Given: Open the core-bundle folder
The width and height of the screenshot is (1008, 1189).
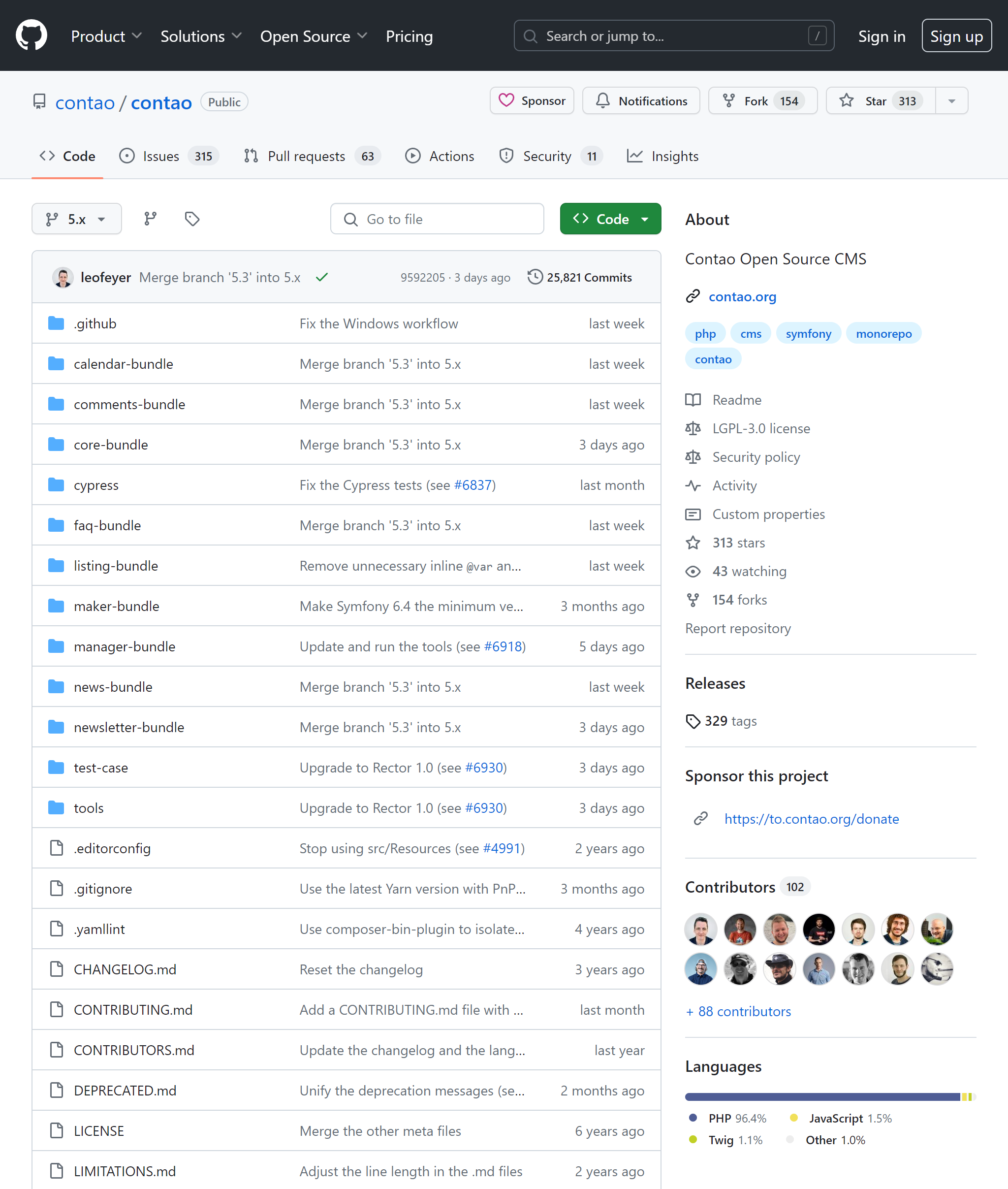Looking at the screenshot, I should [x=110, y=445].
